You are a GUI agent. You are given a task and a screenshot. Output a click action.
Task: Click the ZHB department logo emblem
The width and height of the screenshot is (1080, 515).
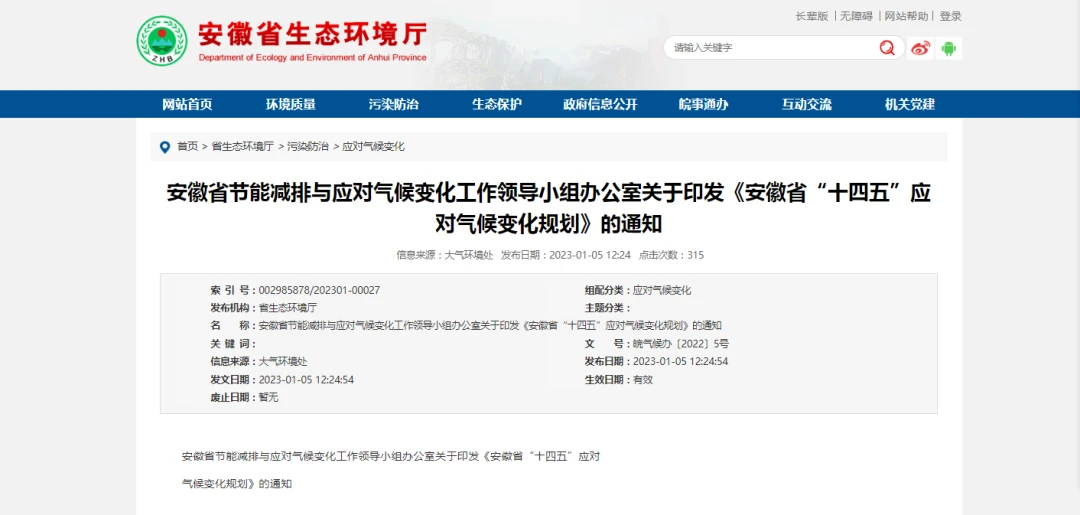(x=162, y=42)
